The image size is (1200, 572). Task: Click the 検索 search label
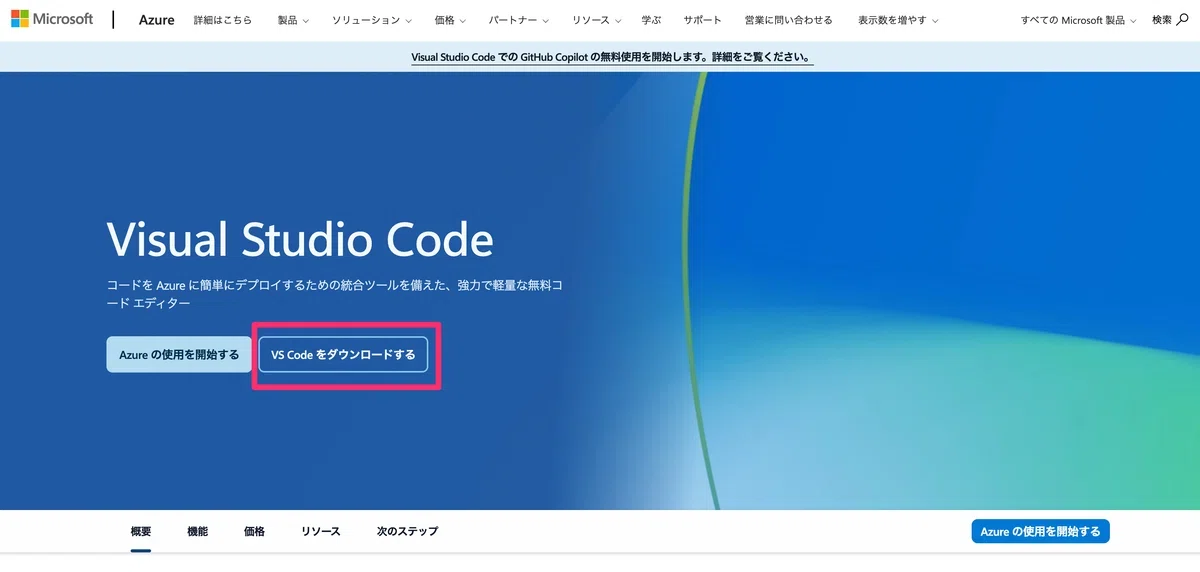point(1162,20)
